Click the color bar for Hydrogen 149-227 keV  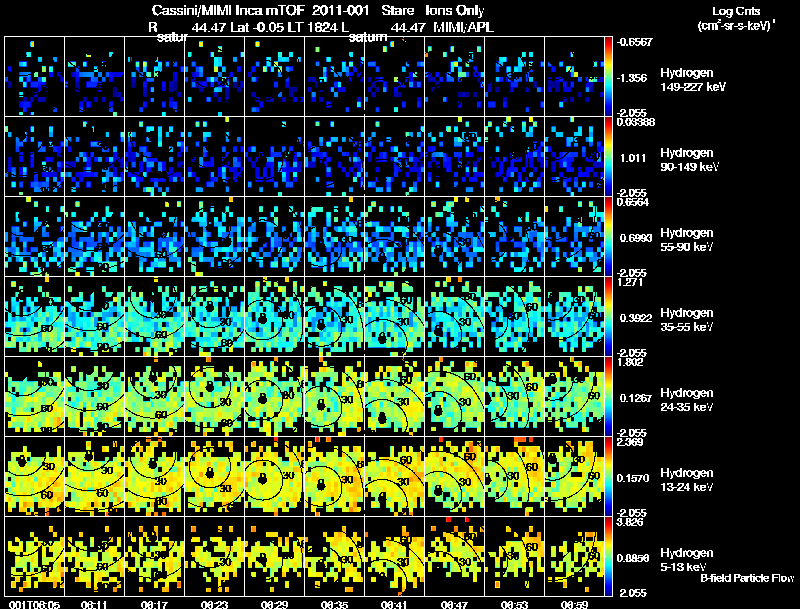pos(608,77)
